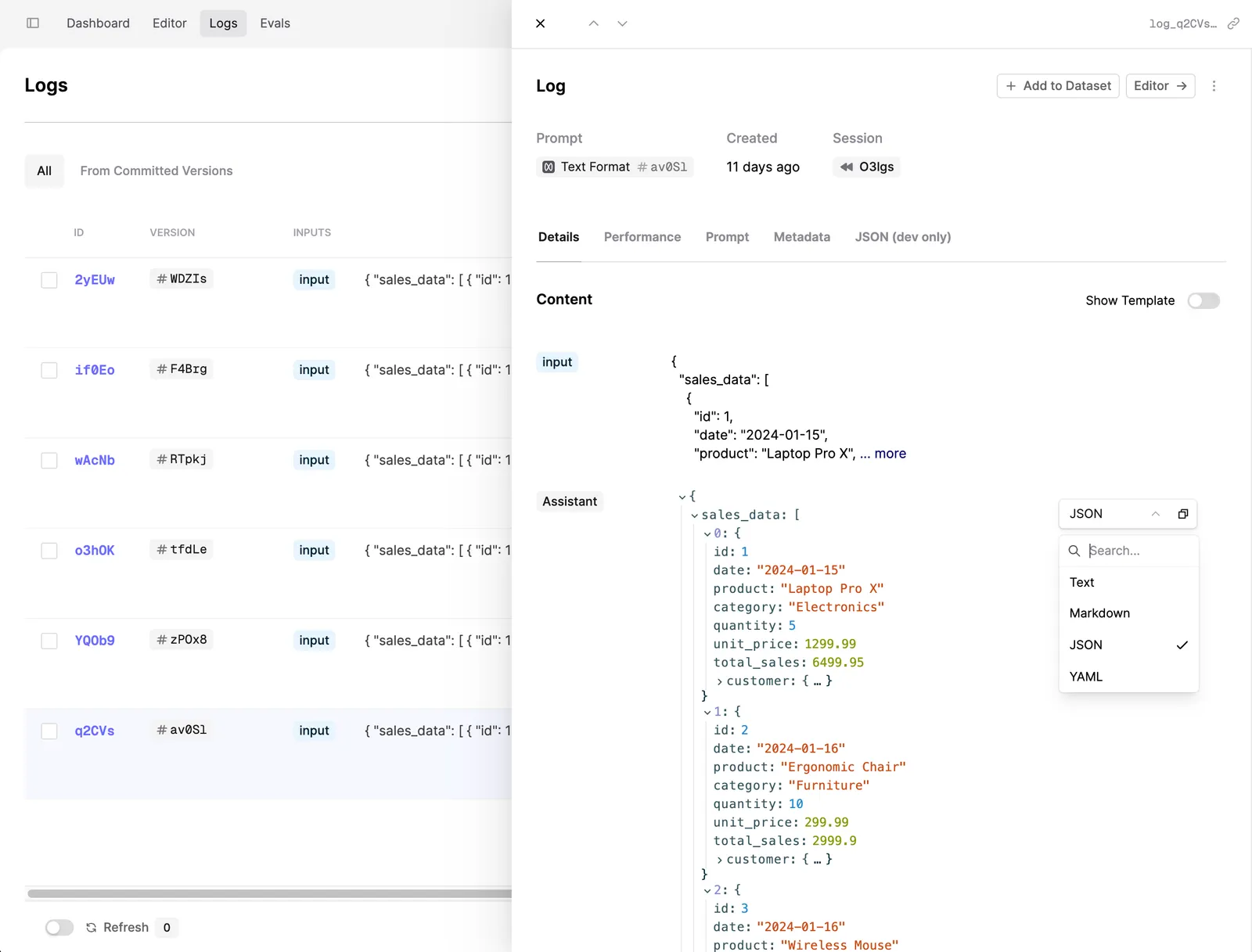Expand input with the more link
This screenshot has height=952, width=1252.
[890, 454]
